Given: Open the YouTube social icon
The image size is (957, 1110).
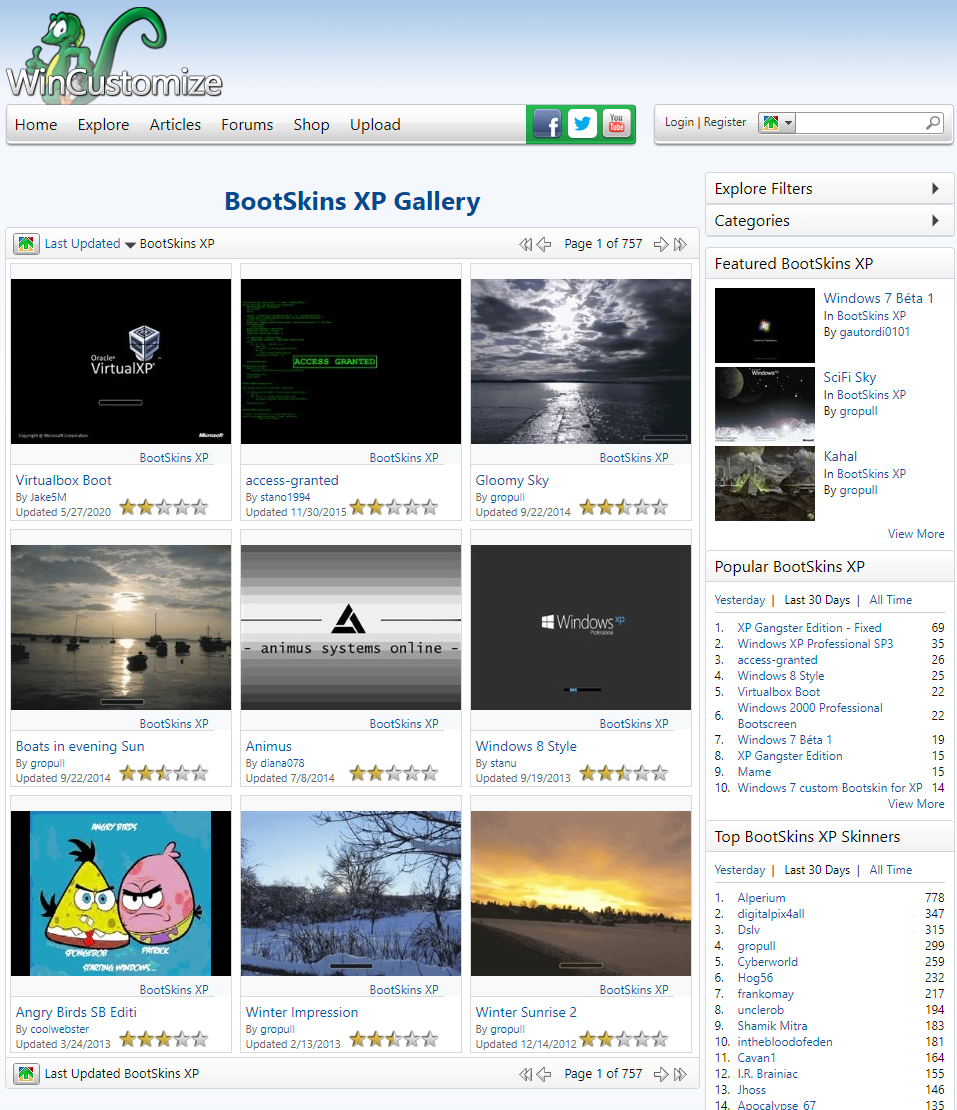Looking at the screenshot, I should pyautogui.click(x=616, y=123).
